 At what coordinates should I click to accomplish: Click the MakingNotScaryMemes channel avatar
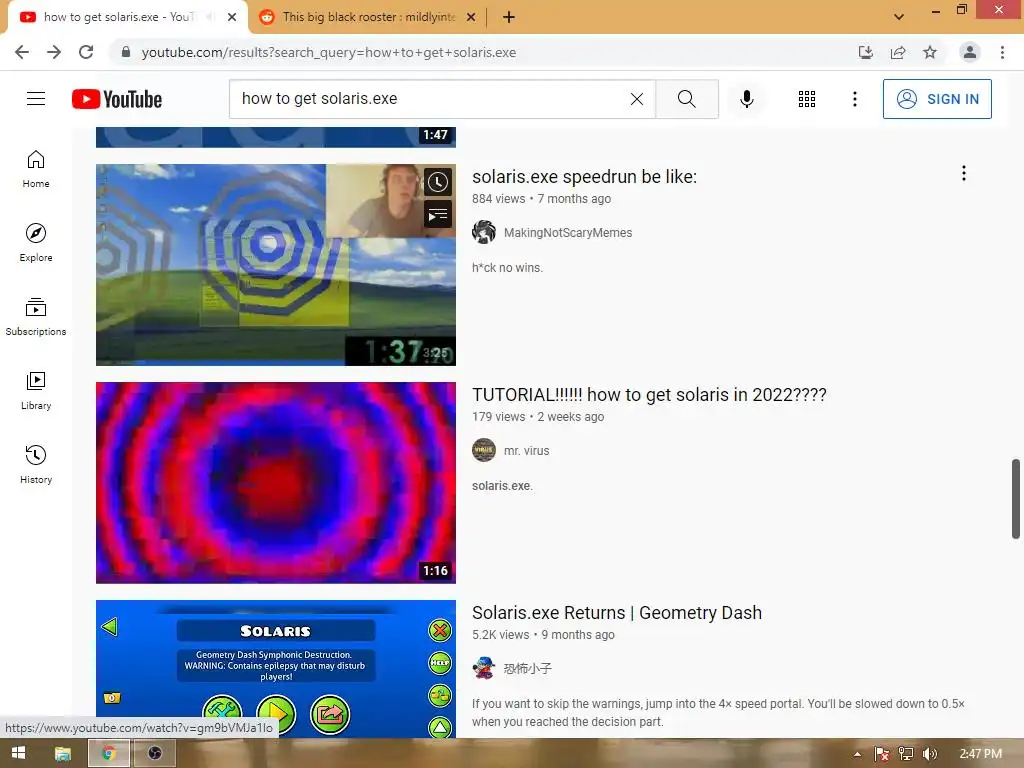click(x=484, y=232)
